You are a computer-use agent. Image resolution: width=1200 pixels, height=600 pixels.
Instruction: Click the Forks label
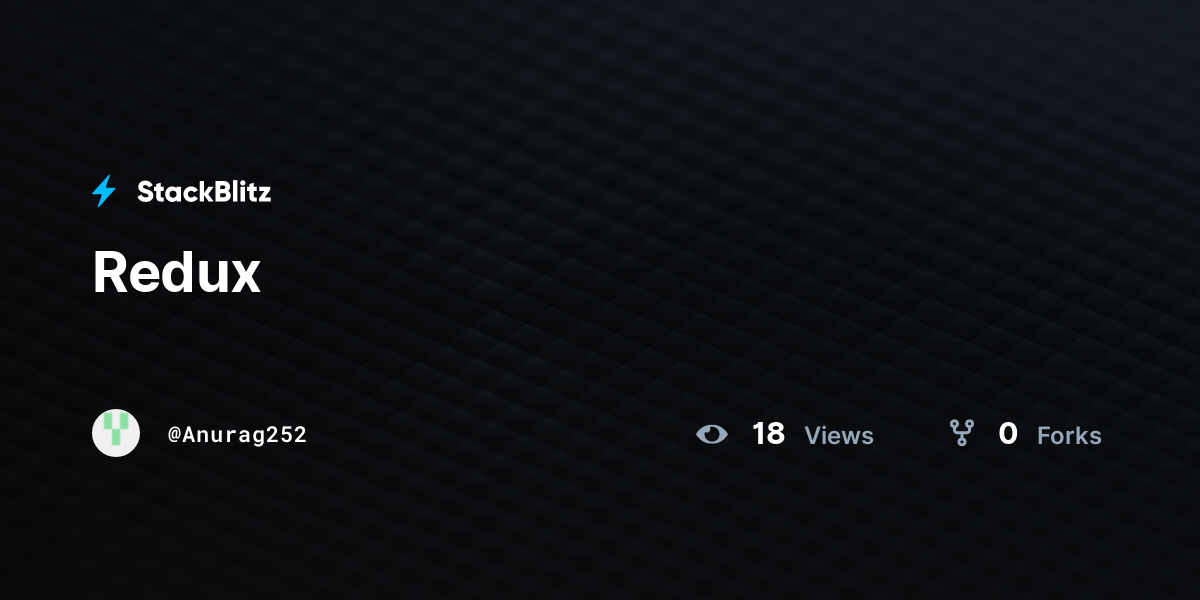1069,436
